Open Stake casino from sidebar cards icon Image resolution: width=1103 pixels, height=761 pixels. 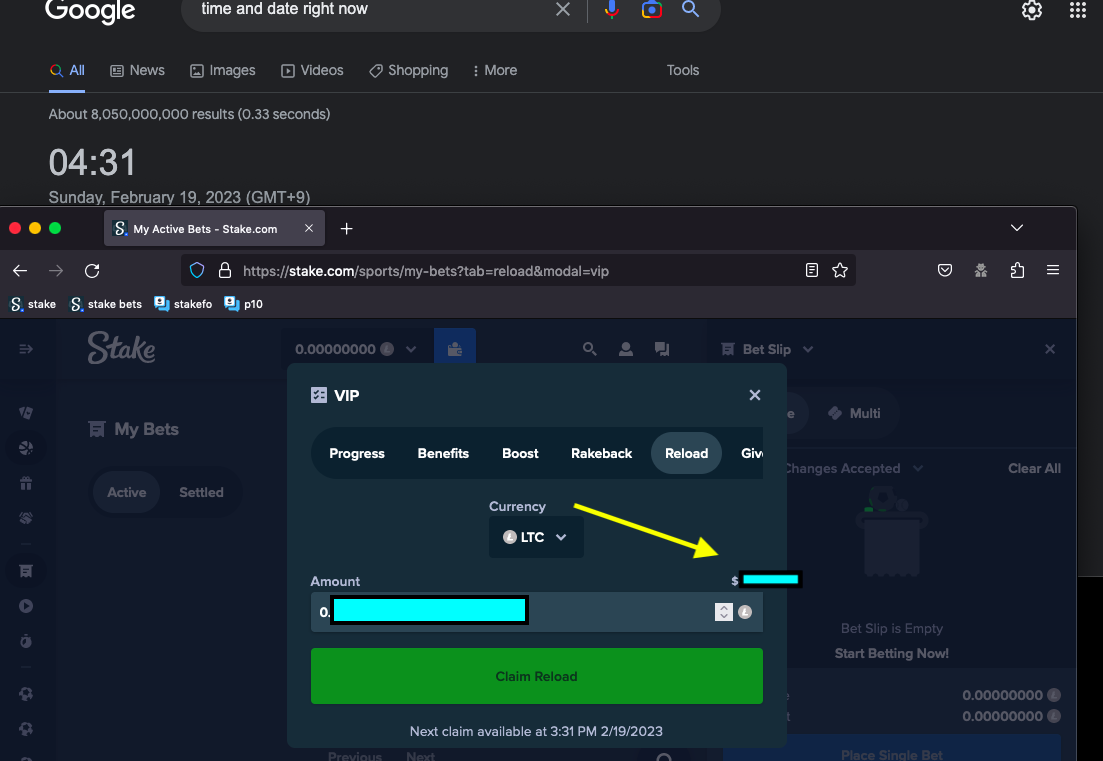point(26,413)
